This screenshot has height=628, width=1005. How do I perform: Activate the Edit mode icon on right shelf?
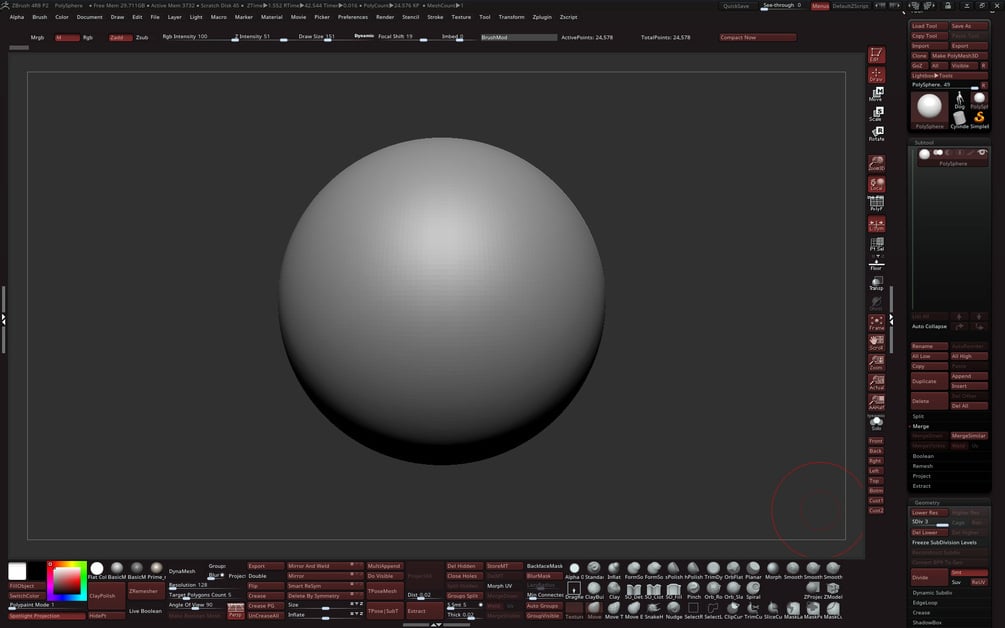tap(876, 55)
